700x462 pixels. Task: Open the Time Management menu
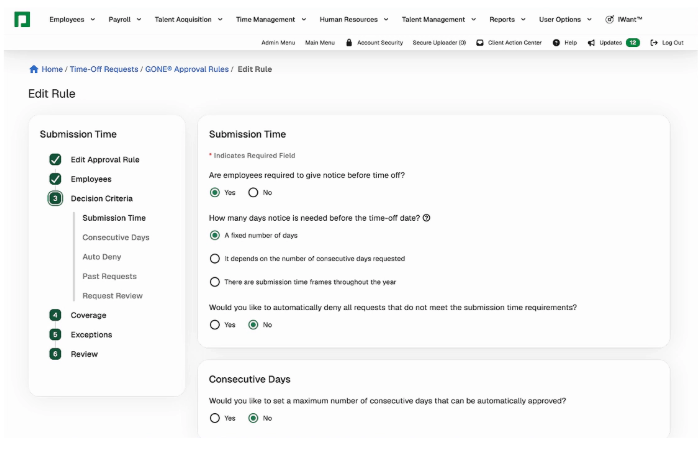tap(265, 19)
